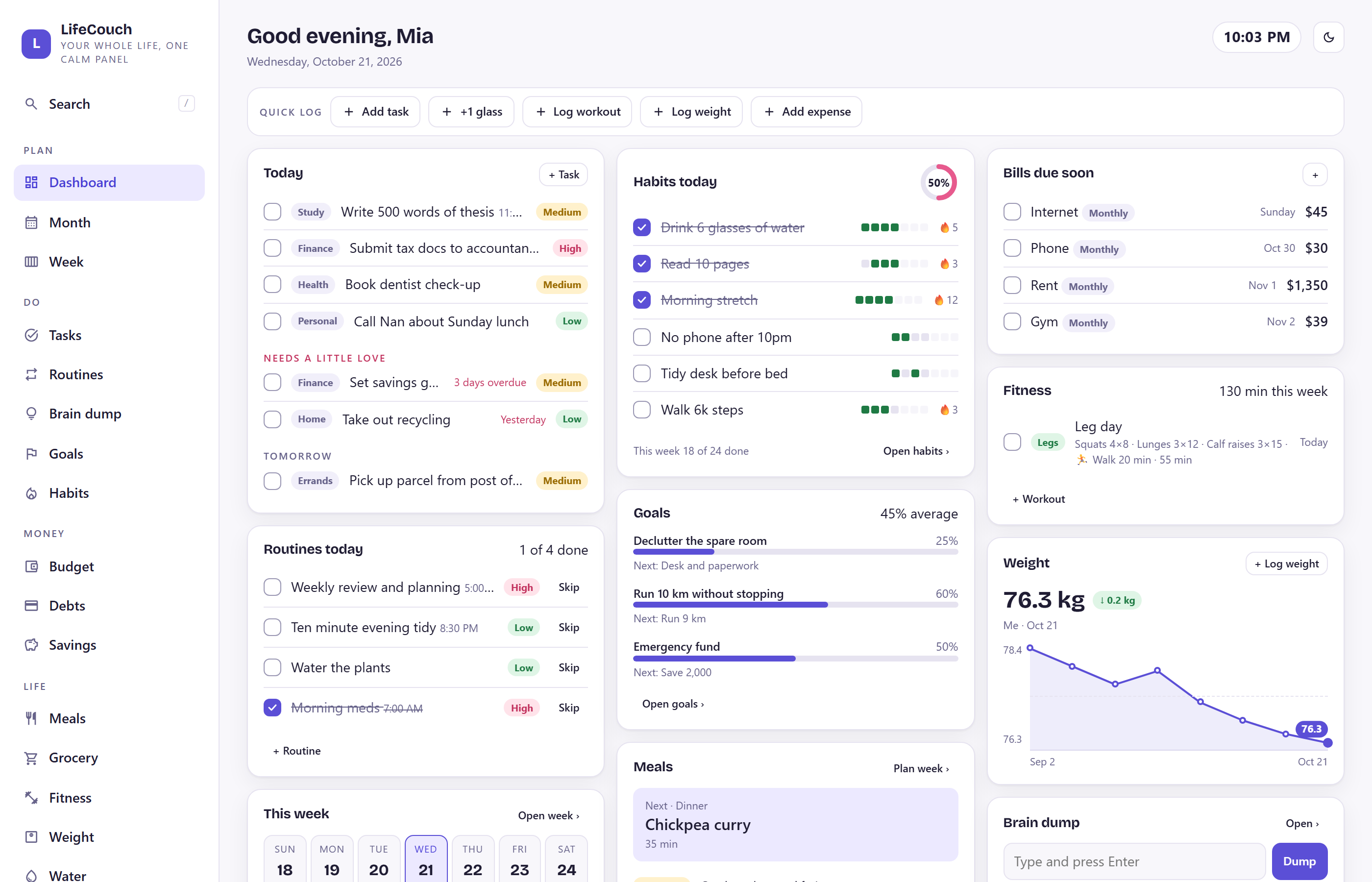Click the Add expense button
Viewport: 1372px width, 882px height.
(806, 112)
